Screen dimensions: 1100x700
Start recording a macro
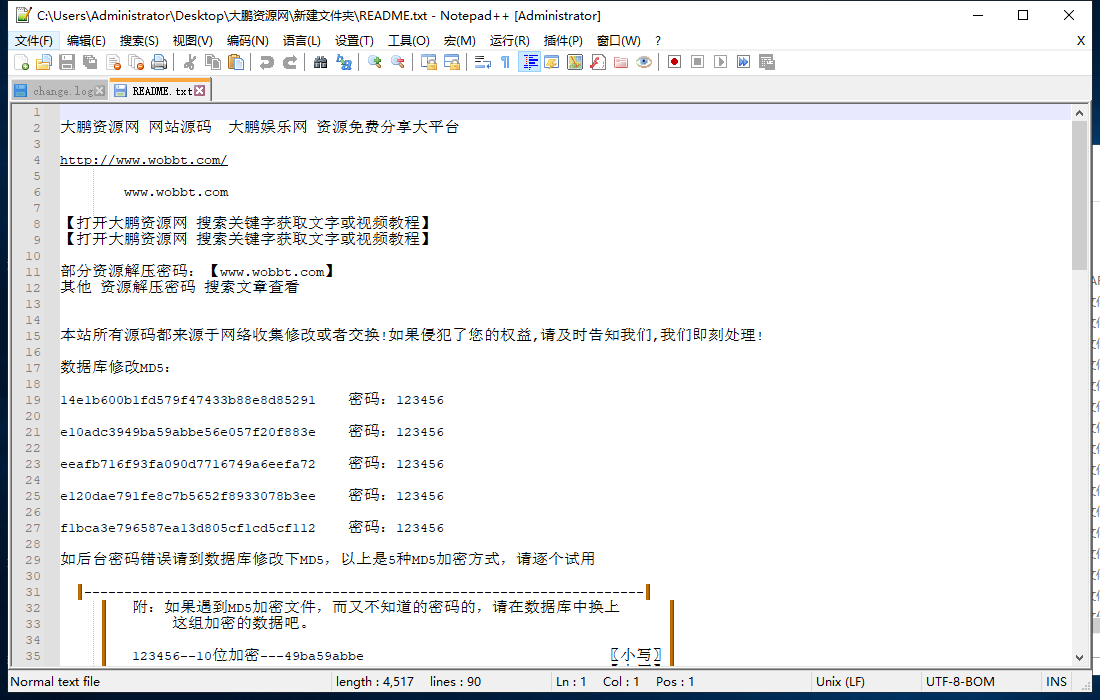(674, 62)
